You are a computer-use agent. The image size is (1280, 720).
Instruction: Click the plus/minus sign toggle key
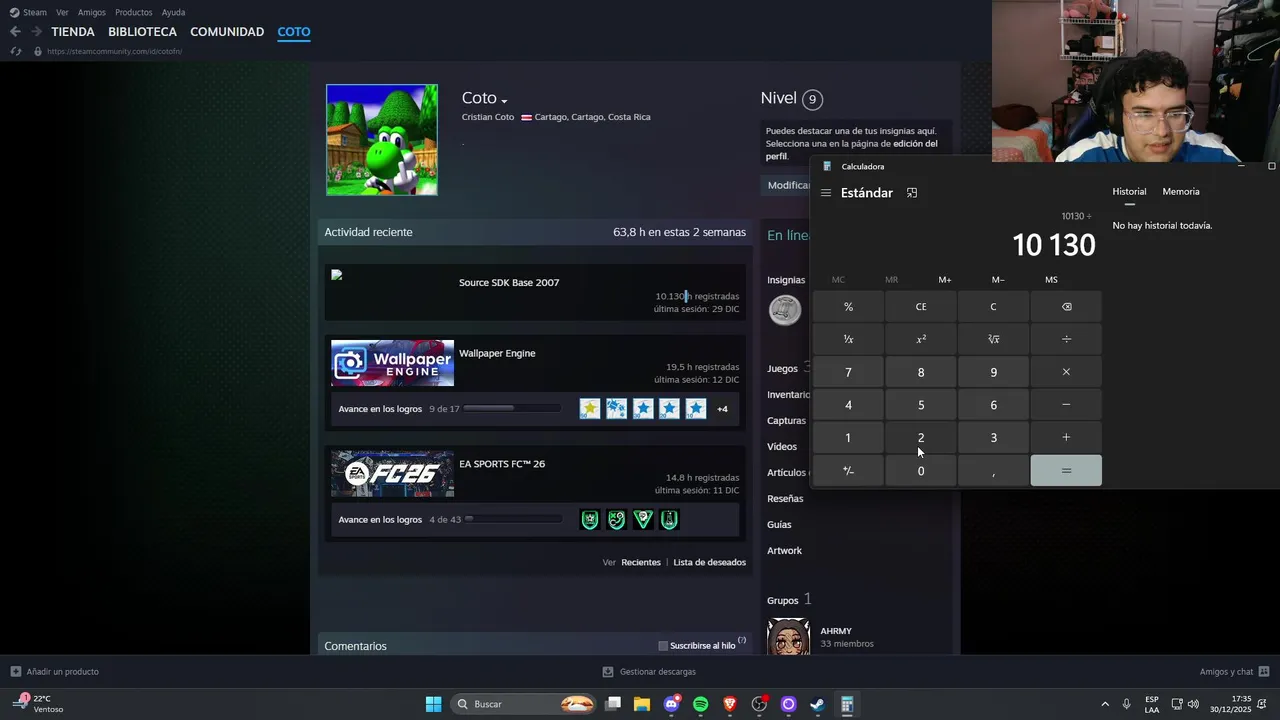pos(848,471)
